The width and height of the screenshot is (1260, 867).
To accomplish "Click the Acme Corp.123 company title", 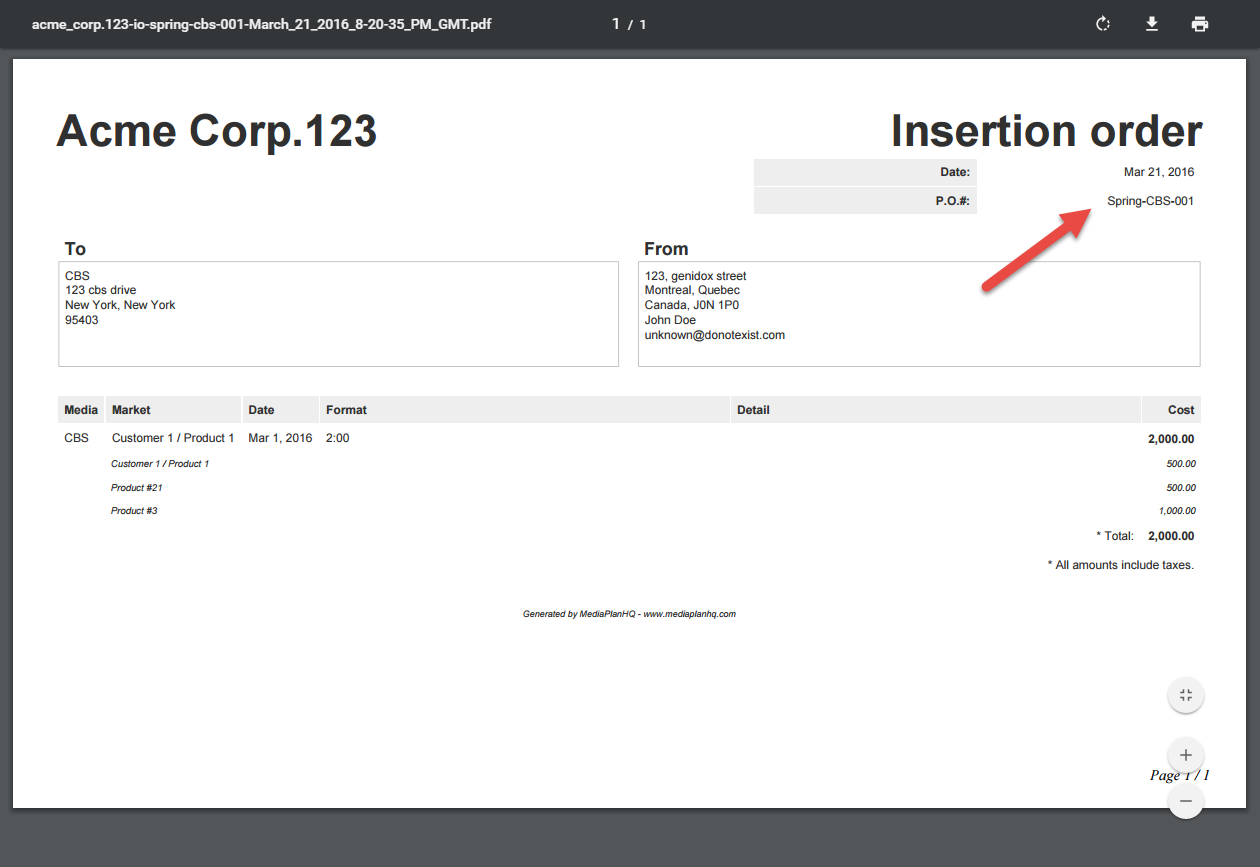I will click(217, 131).
